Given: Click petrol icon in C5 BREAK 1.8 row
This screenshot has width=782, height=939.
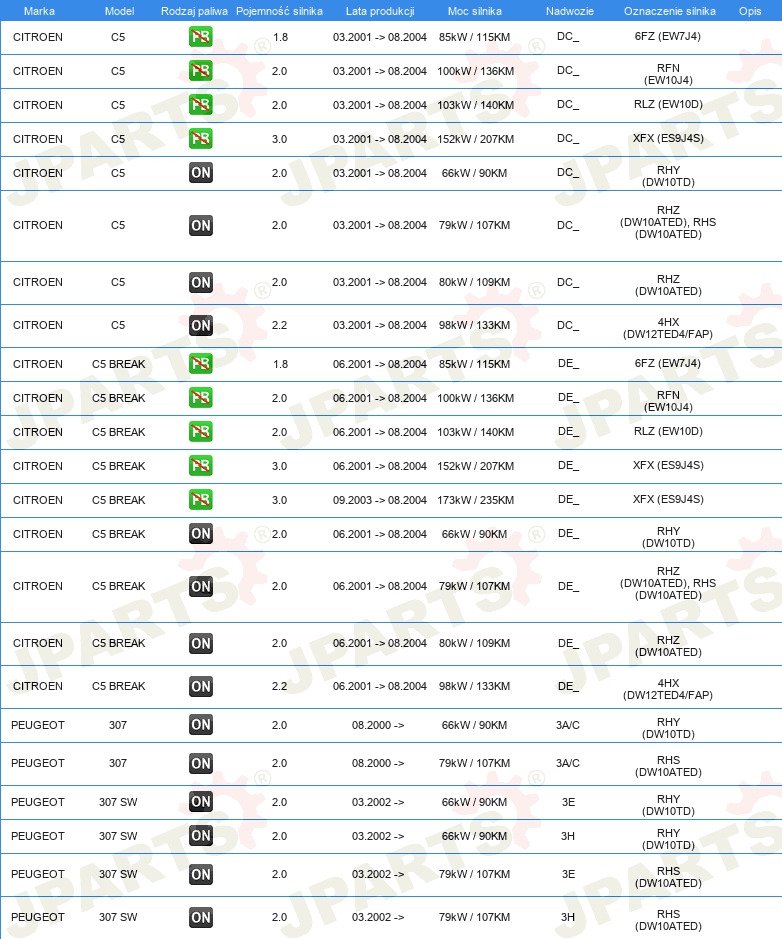Looking at the screenshot, I should click(x=201, y=364).
